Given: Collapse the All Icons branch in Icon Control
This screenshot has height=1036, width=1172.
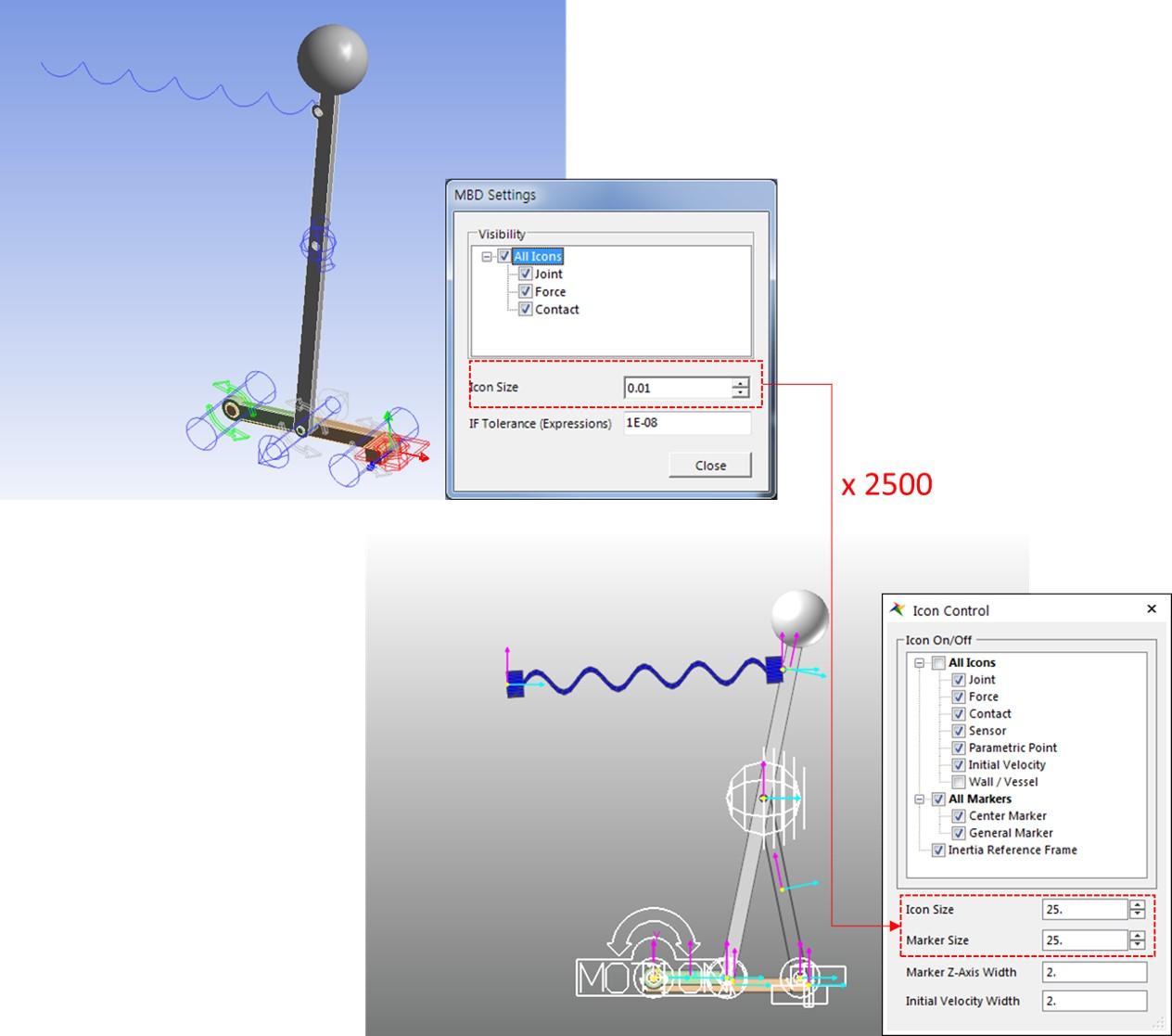Looking at the screenshot, I should coord(921,662).
